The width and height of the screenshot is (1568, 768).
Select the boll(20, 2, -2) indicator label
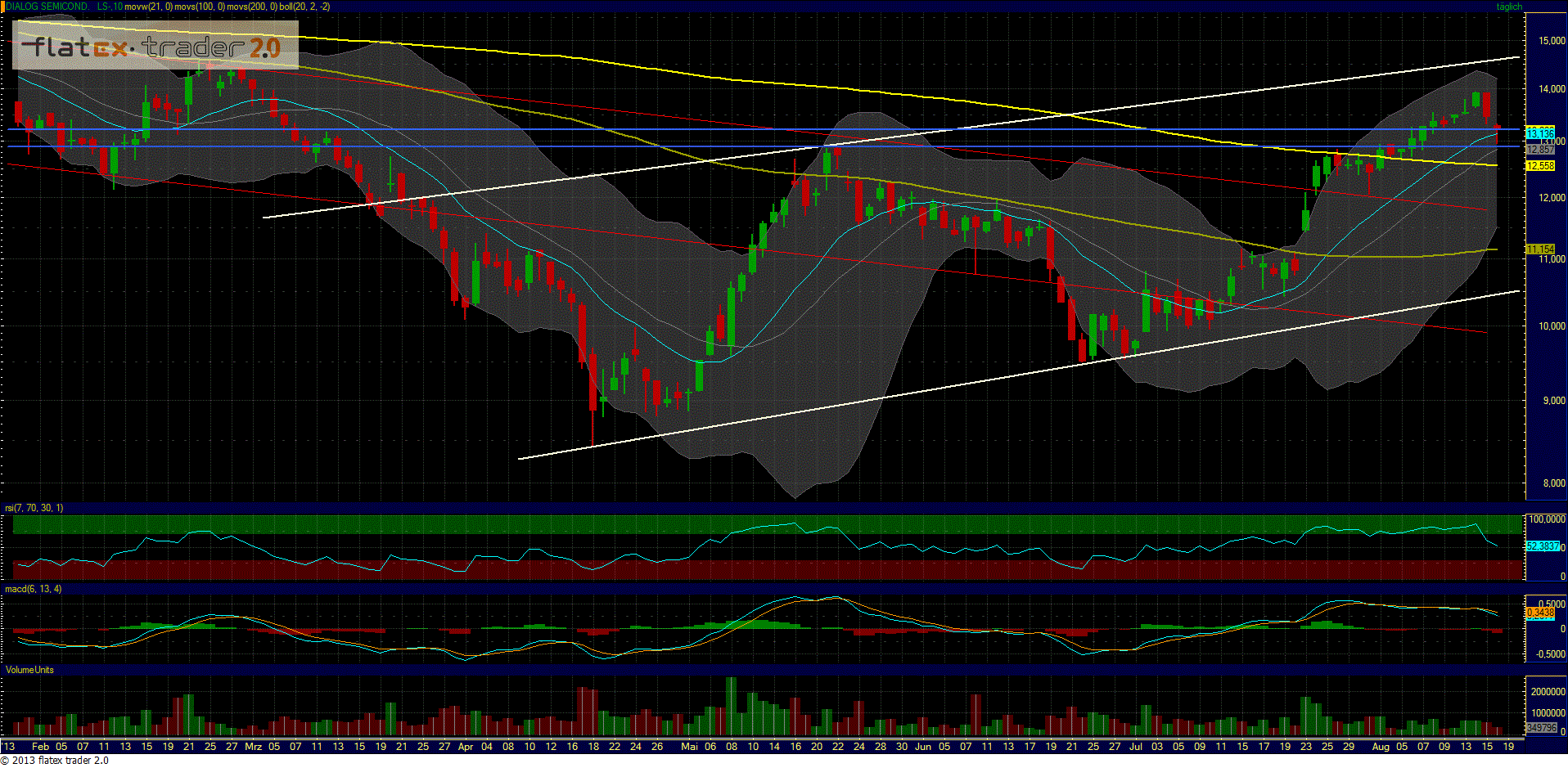tap(304, 7)
